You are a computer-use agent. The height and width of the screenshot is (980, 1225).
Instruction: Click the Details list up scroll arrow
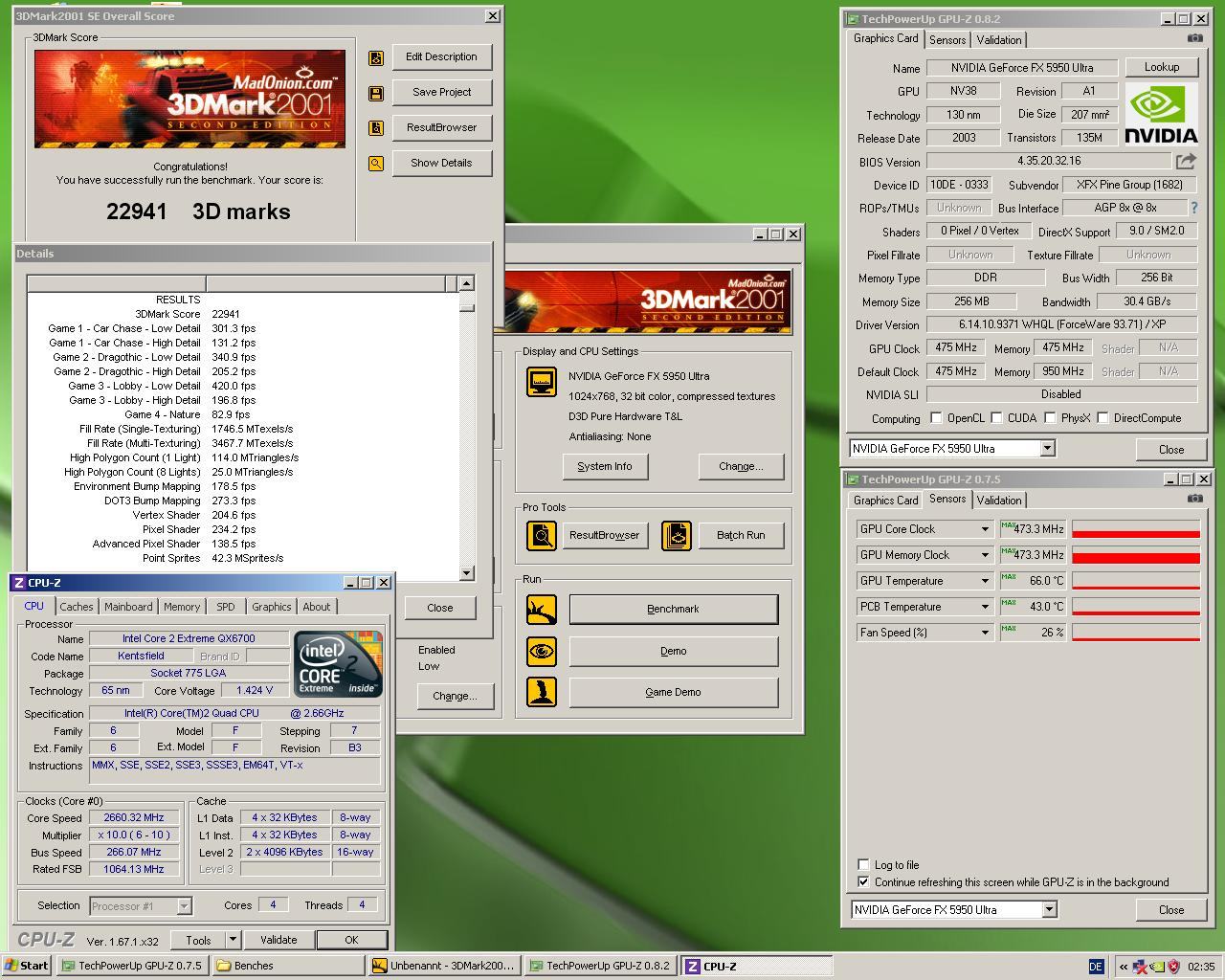point(466,282)
